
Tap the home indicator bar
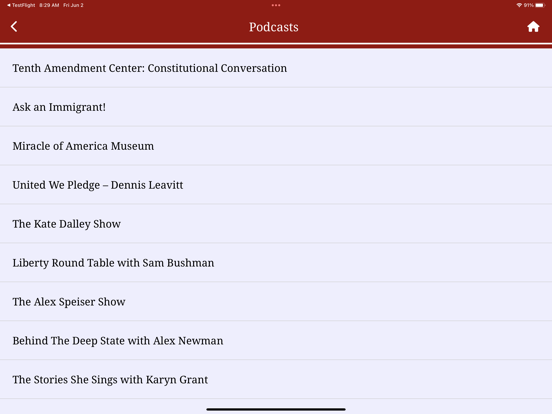[x=276, y=409]
